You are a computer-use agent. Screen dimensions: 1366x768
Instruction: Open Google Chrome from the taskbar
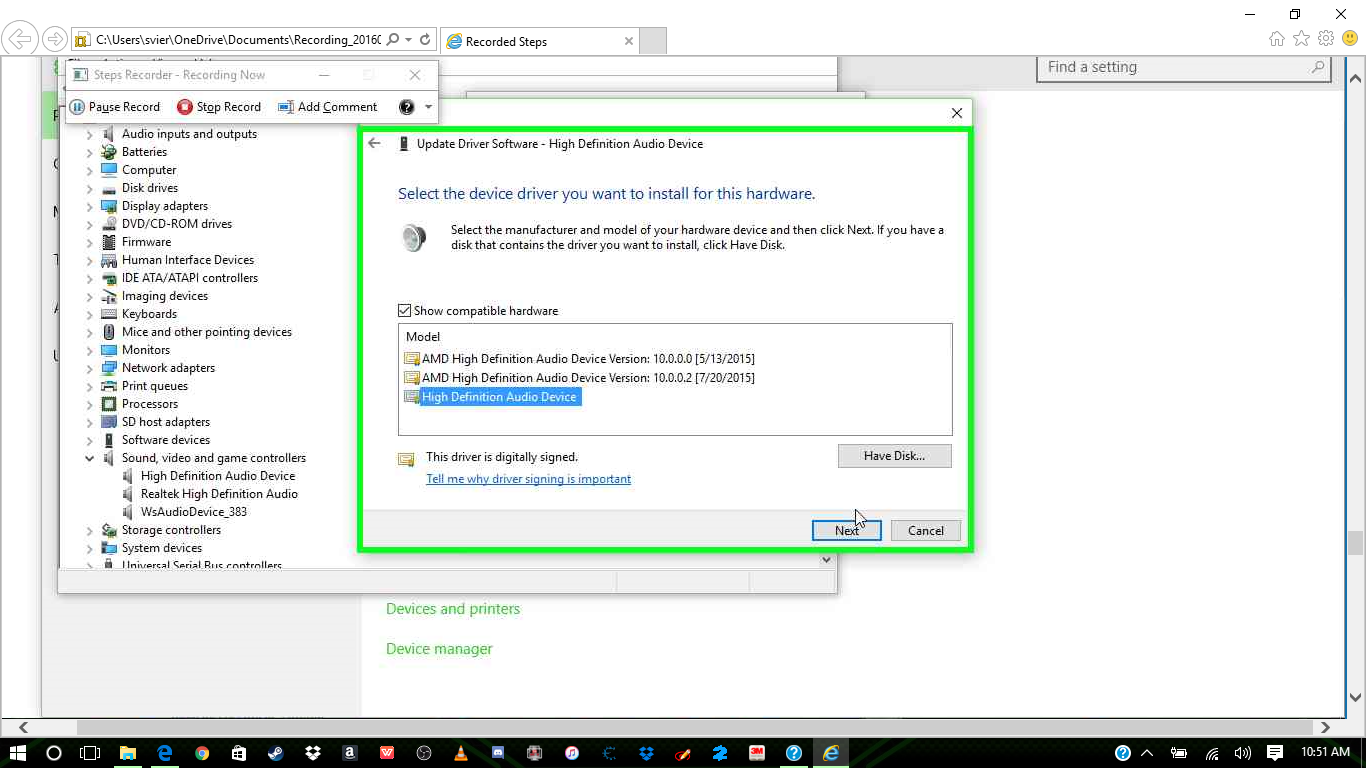pyautogui.click(x=202, y=753)
